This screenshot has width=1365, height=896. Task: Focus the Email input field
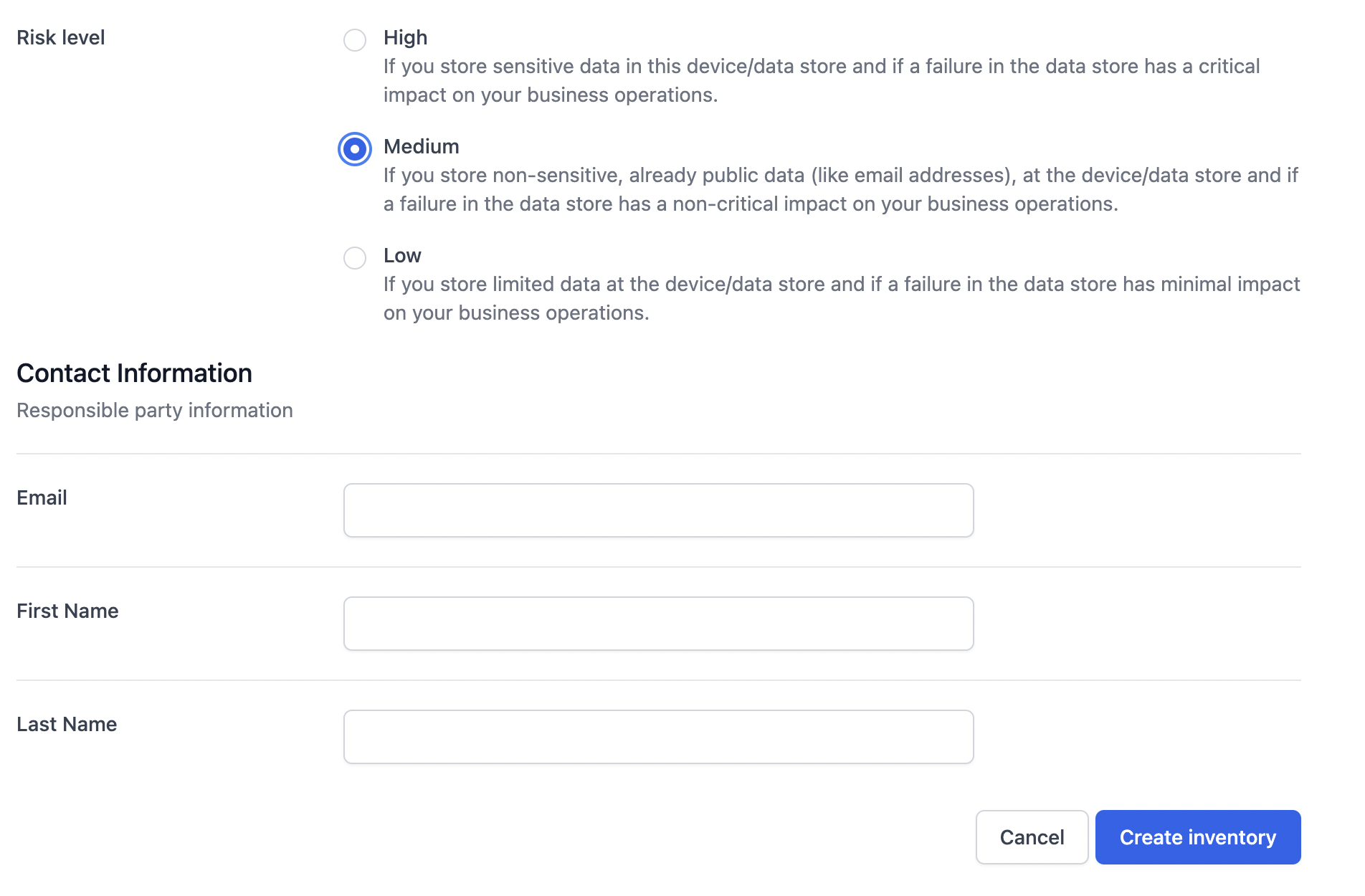tap(658, 510)
